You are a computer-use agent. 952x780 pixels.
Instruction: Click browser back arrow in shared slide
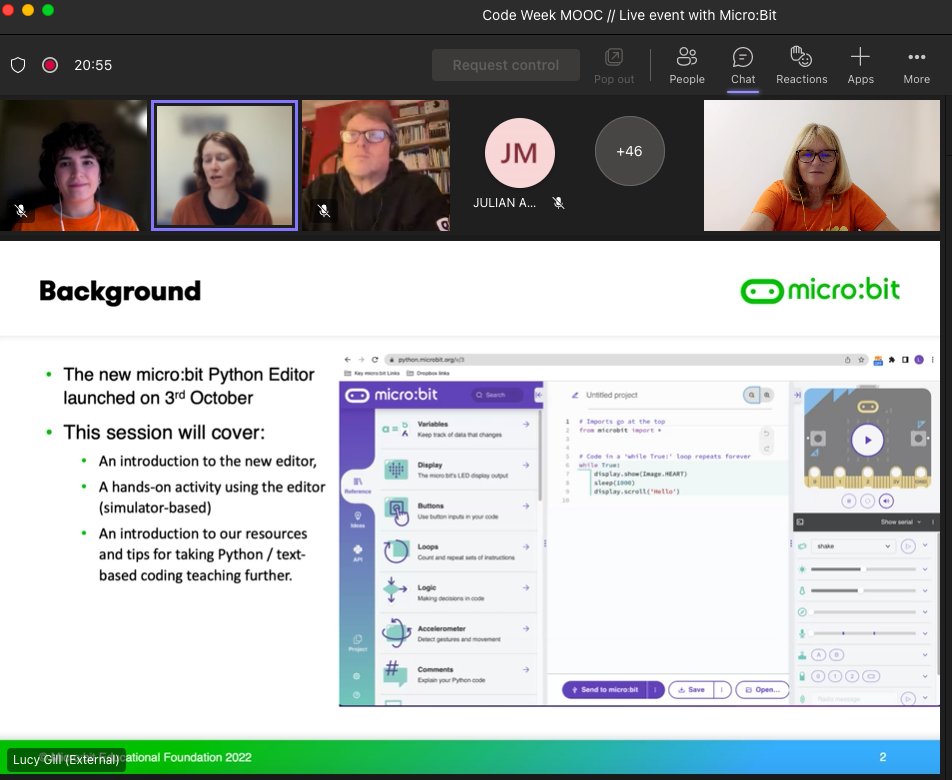point(347,359)
